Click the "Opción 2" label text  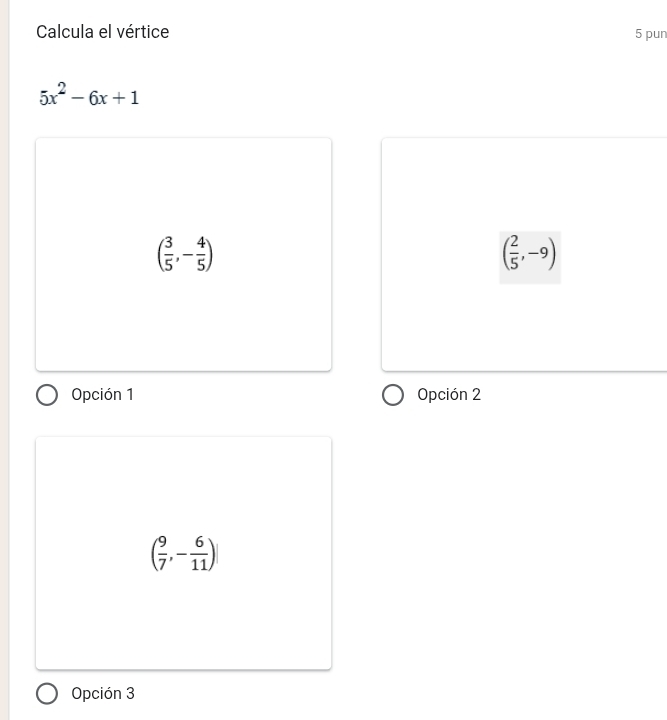(x=449, y=395)
